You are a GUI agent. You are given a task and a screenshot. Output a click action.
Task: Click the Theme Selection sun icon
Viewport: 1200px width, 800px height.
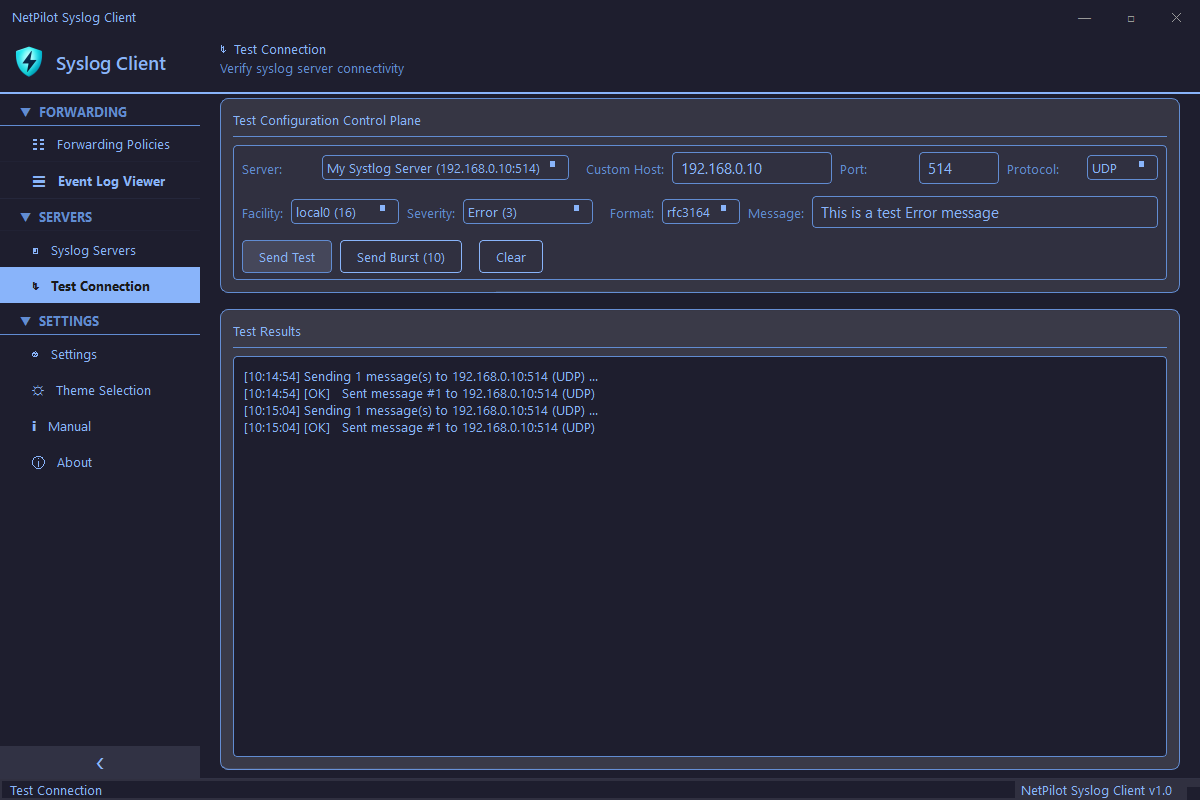38,391
